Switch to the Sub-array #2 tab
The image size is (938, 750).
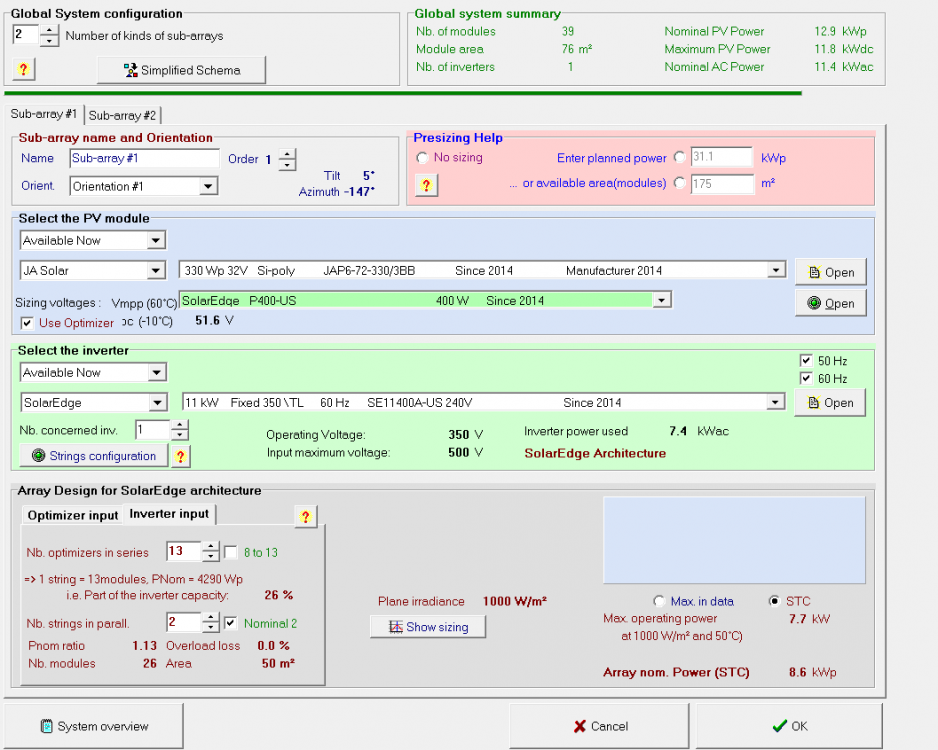coord(123,115)
